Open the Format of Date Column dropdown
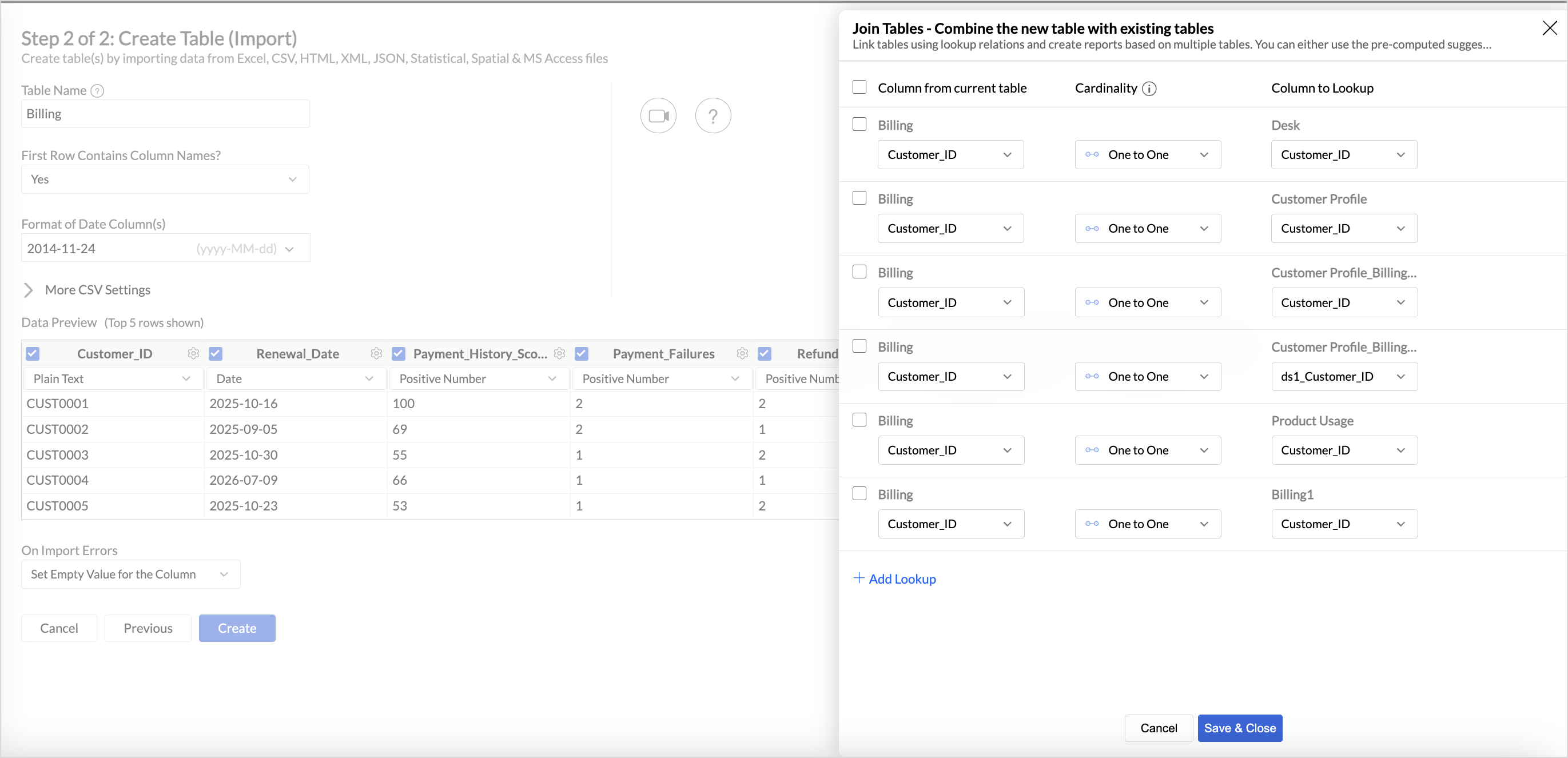Image resolution: width=1568 pixels, height=758 pixels. [165, 248]
